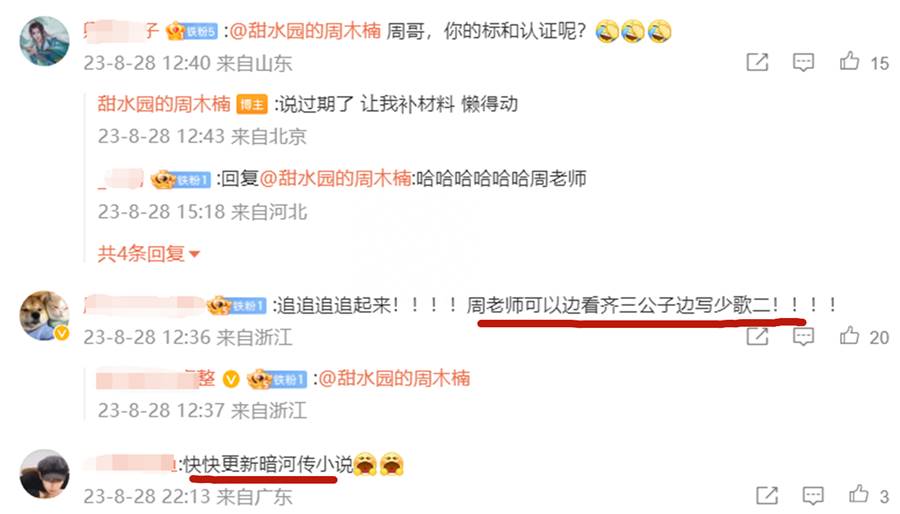The height and width of the screenshot is (514, 900).
Task: Share the 12:40 Shandong comment
Action: click(757, 61)
